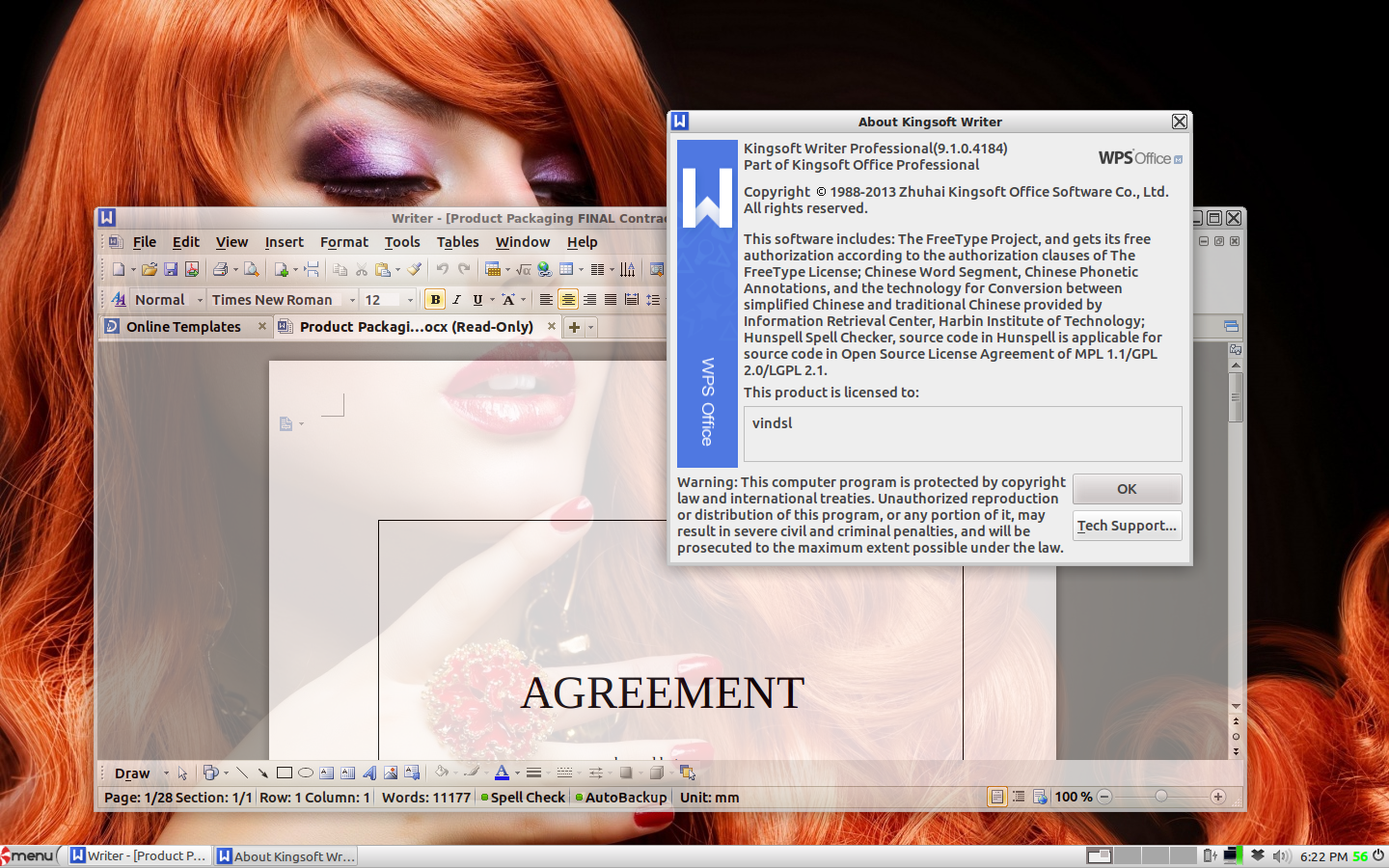This screenshot has height=868, width=1389.
Task: Toggle Spell Check in status bar
Action: click(523, 797)
